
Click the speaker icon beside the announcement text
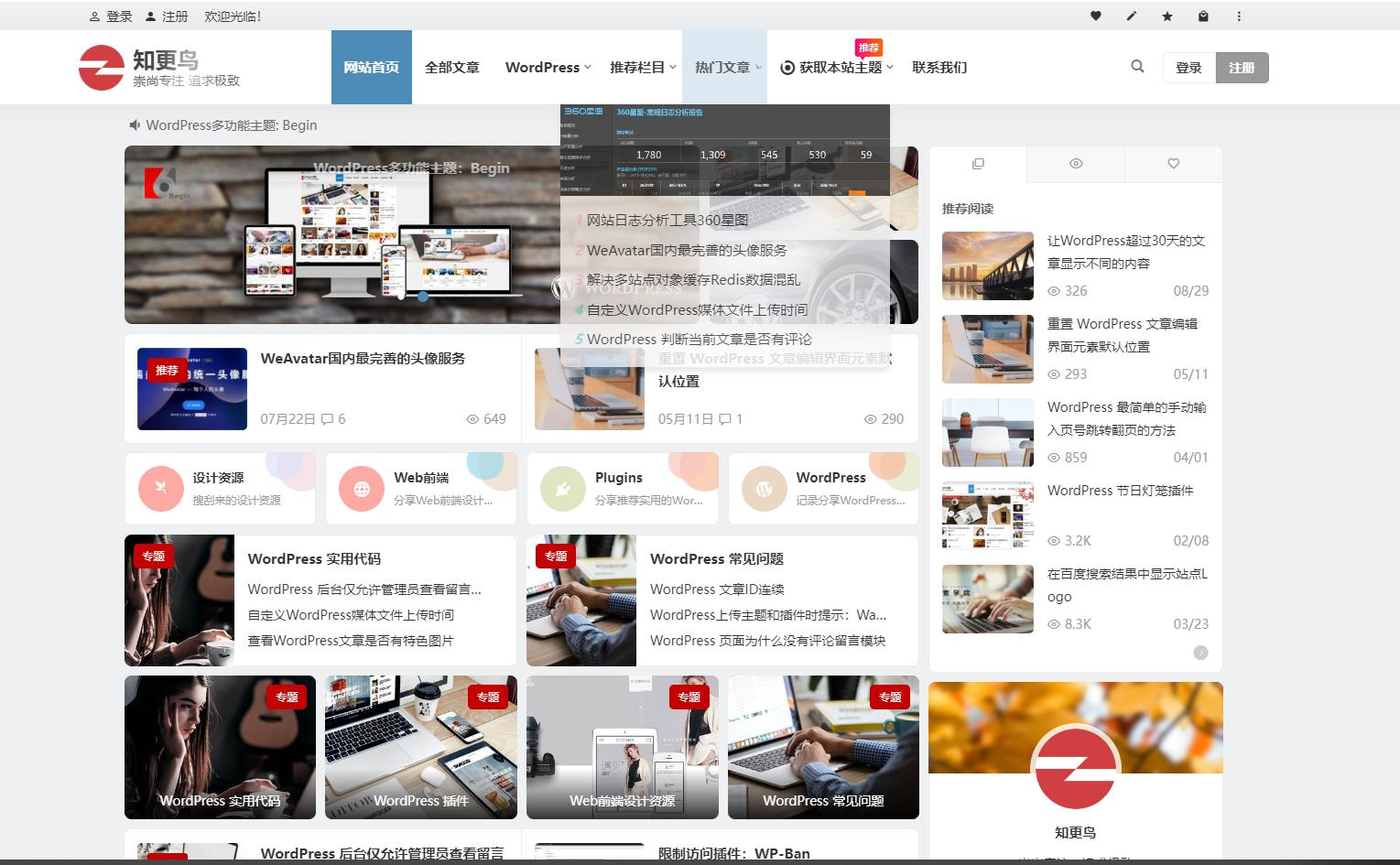tap(135, 124)
